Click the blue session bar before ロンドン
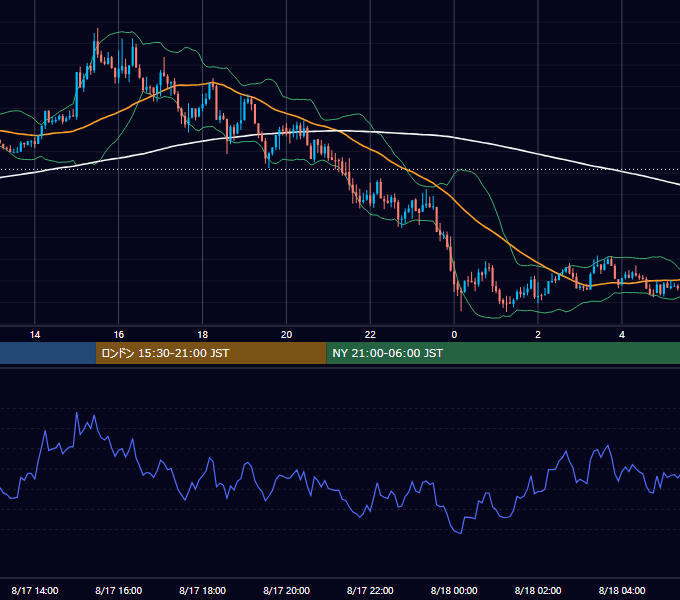680x600 pixels. tap(48, 353)
